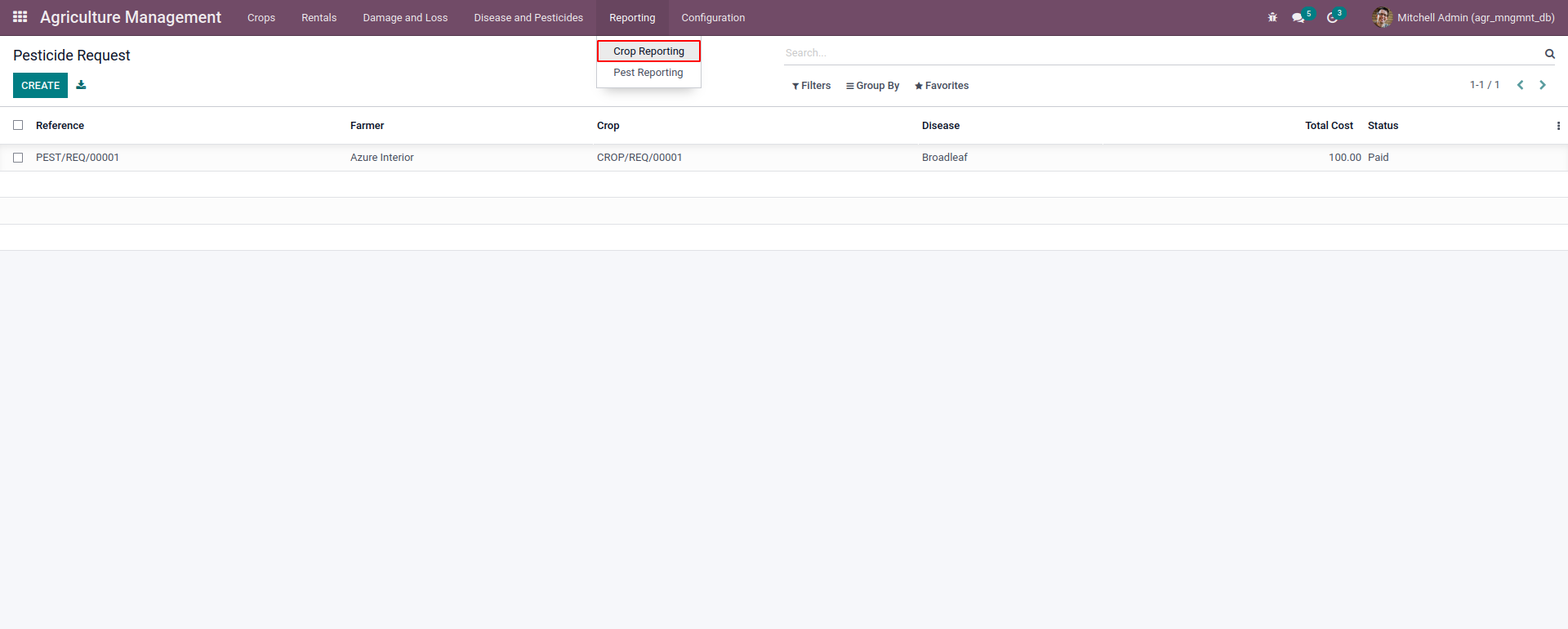This screenshot has height=629, width=1568.
Task: Click the 1-1 / 1 pager counter
Action: coord(1485,85)
